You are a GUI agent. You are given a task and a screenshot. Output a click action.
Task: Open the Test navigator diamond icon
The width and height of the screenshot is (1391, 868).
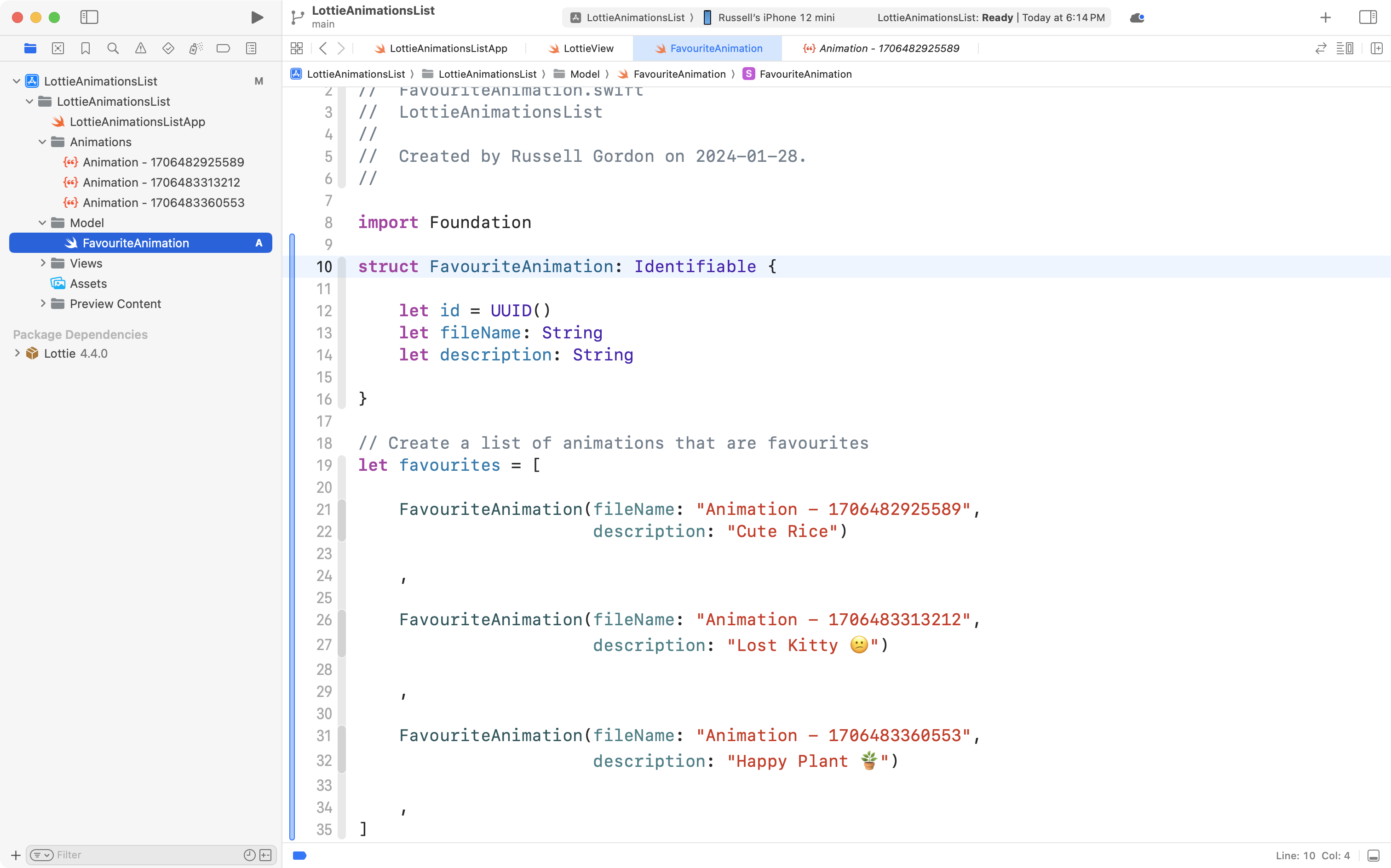tap(168, 48)
